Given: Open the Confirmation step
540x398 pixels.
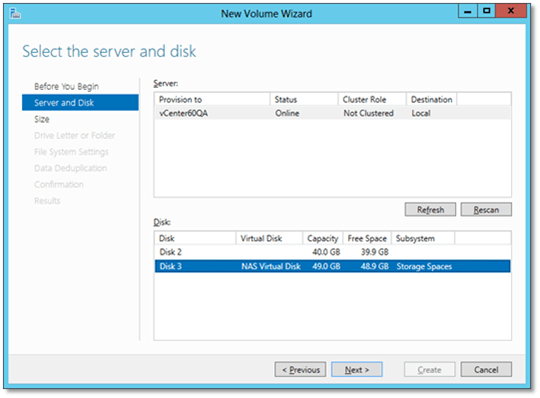Looking at the screenshot, I should coord(59,185).
